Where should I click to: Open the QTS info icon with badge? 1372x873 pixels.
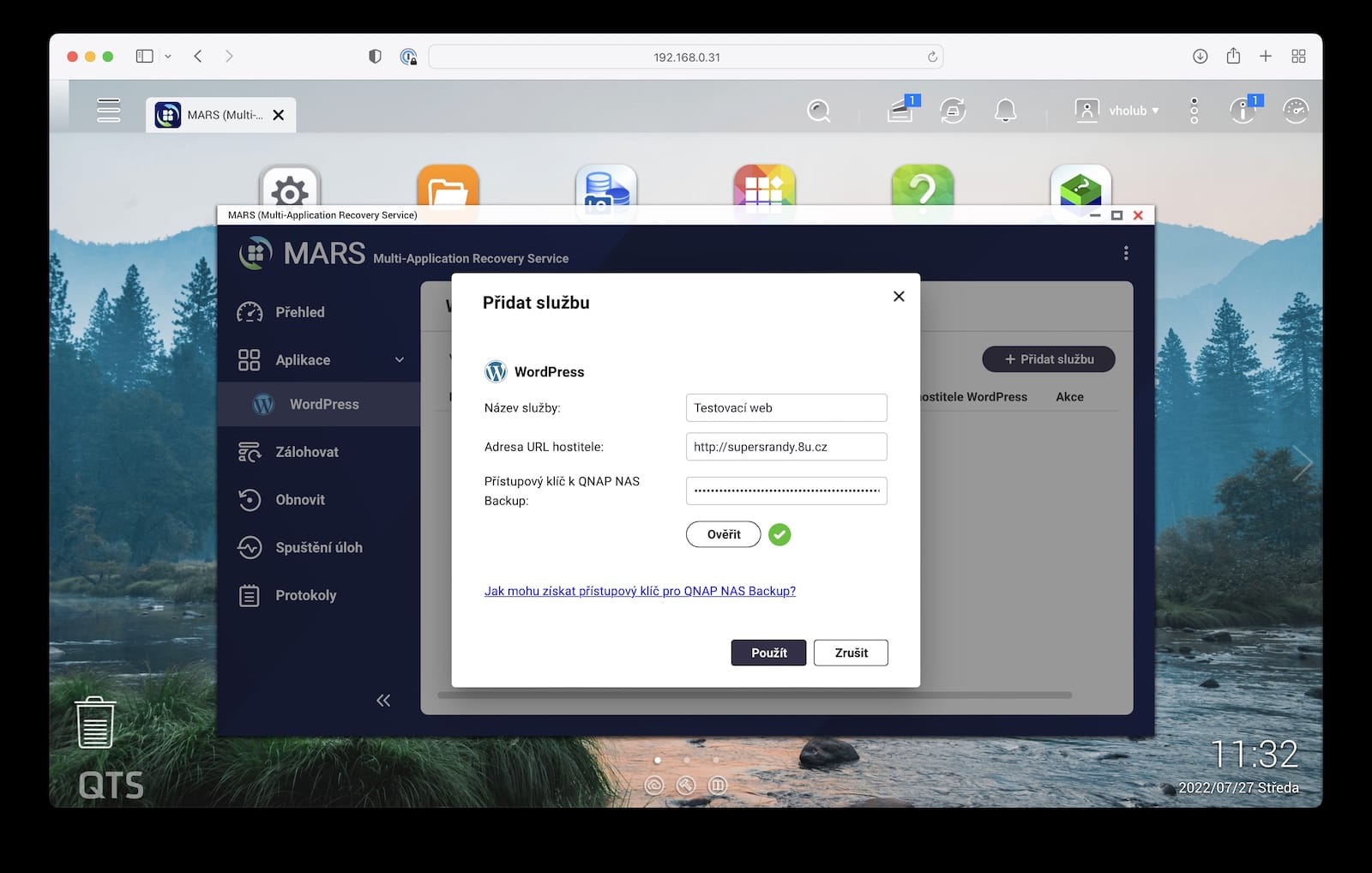1243,111
